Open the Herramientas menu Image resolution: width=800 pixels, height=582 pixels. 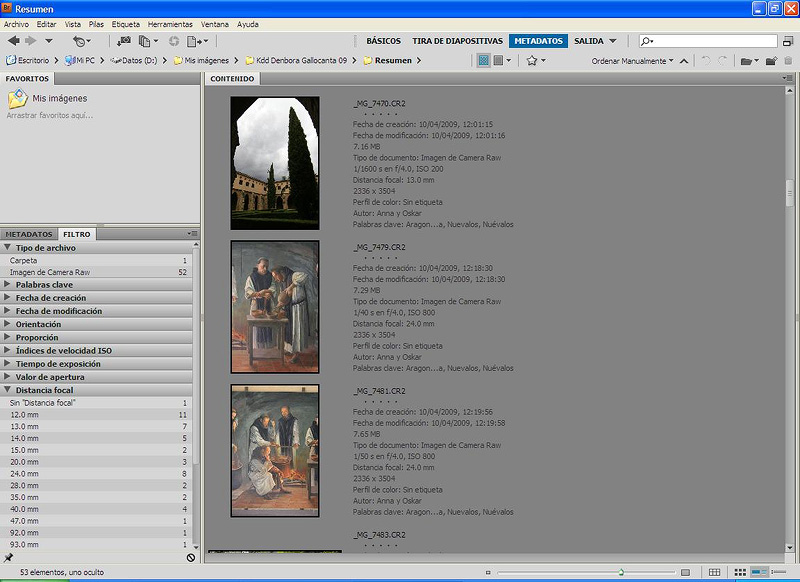(170, 24)
